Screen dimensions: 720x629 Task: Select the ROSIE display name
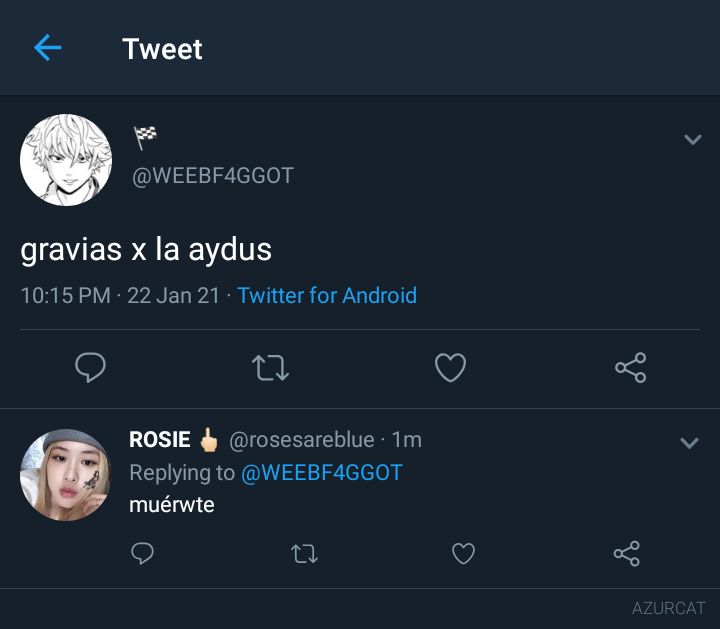160,439
